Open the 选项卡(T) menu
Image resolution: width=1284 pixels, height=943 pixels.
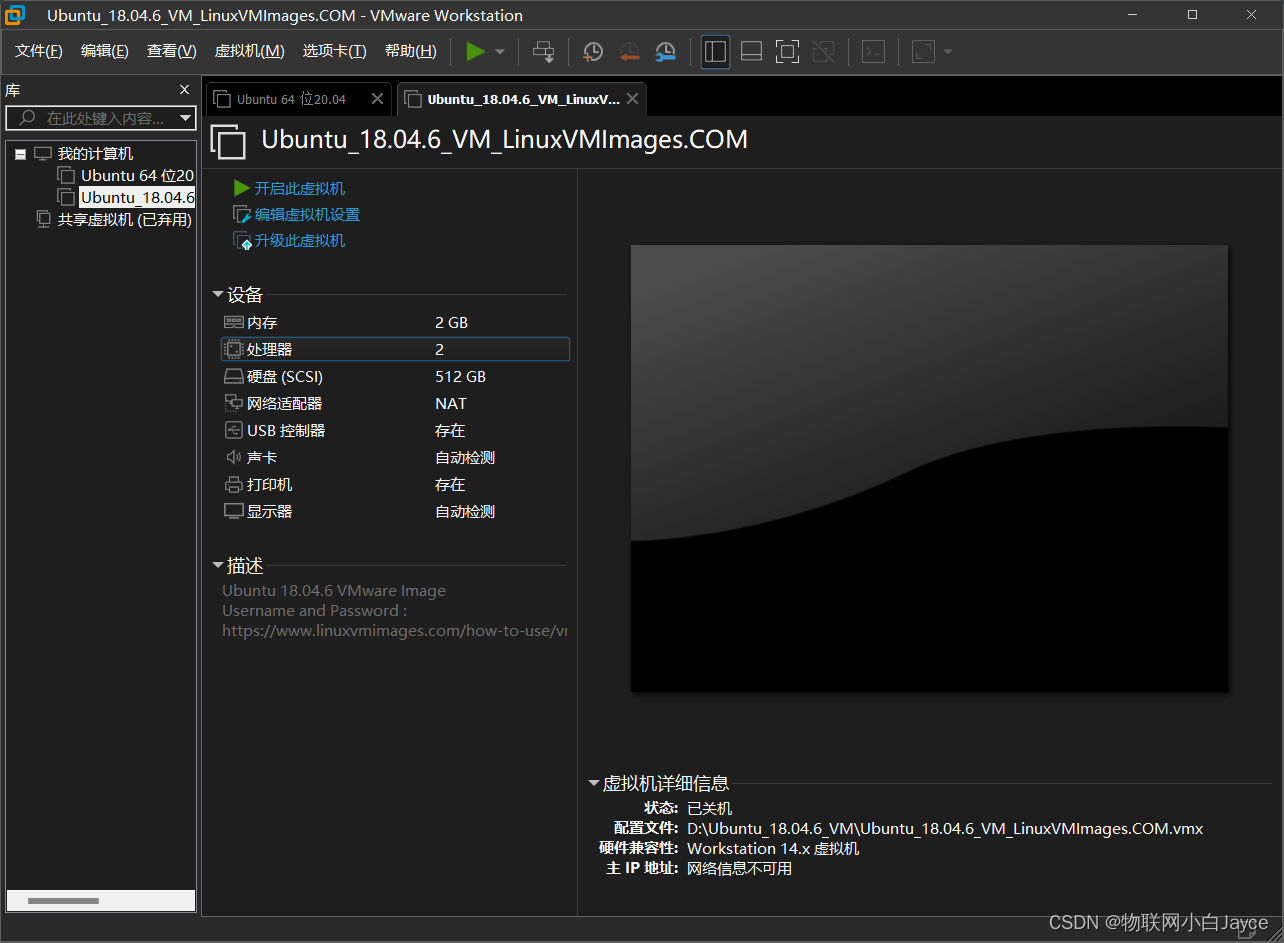335,51
